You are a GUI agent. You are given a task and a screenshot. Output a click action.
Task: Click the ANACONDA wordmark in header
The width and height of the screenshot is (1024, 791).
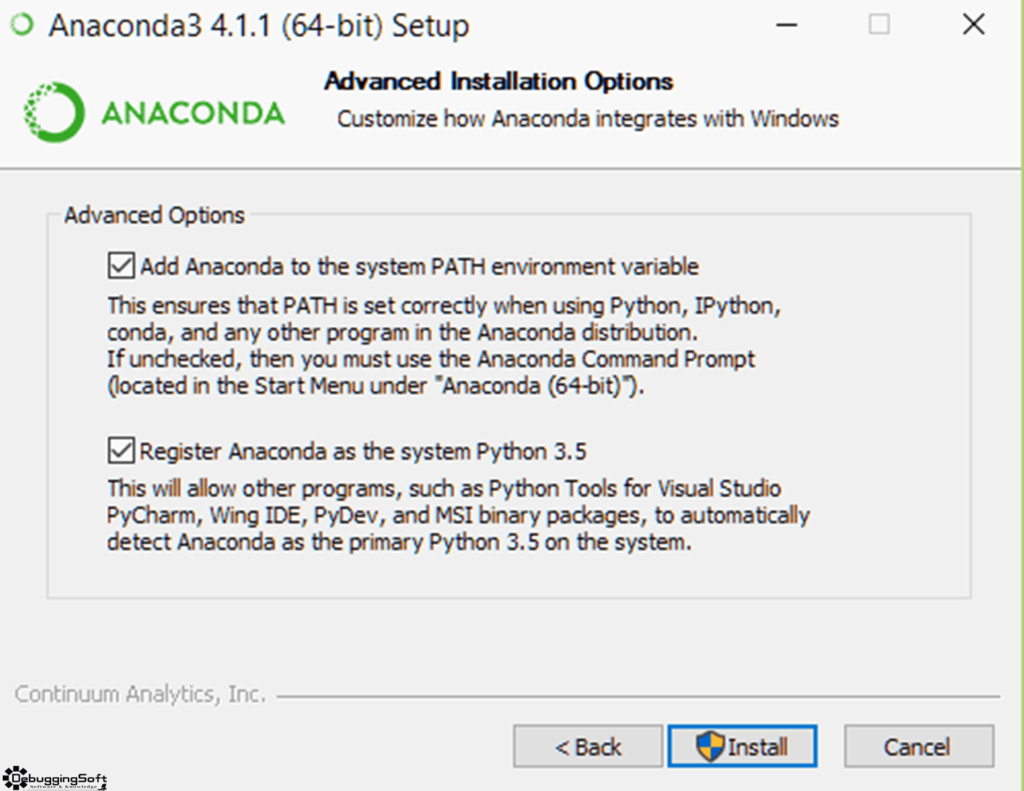click(193, 113)
